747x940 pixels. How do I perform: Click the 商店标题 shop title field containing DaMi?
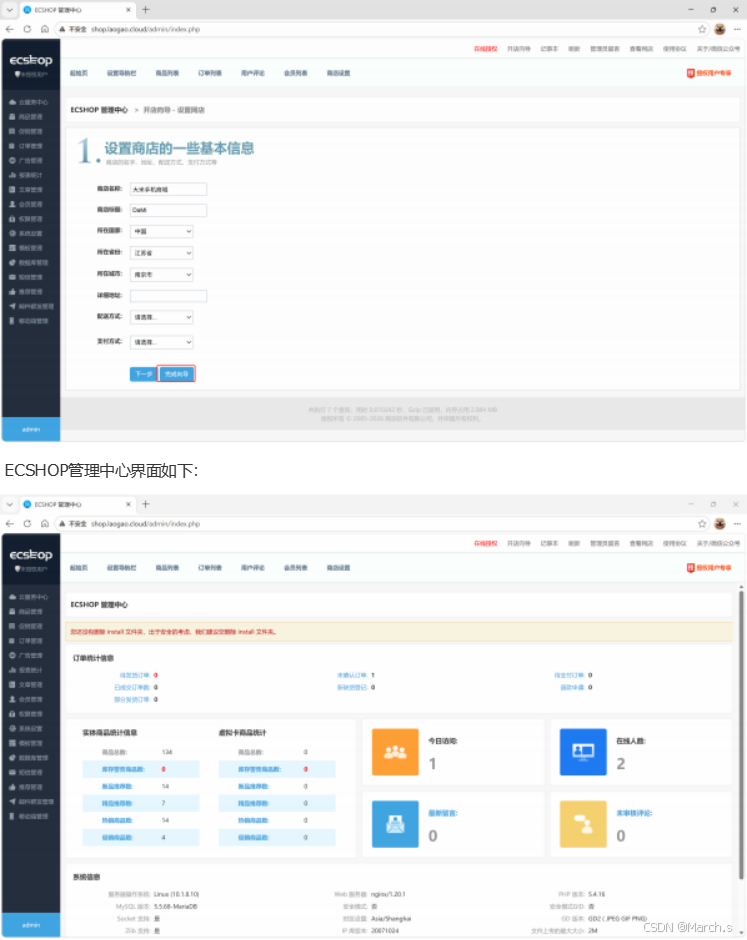(168, 210)
